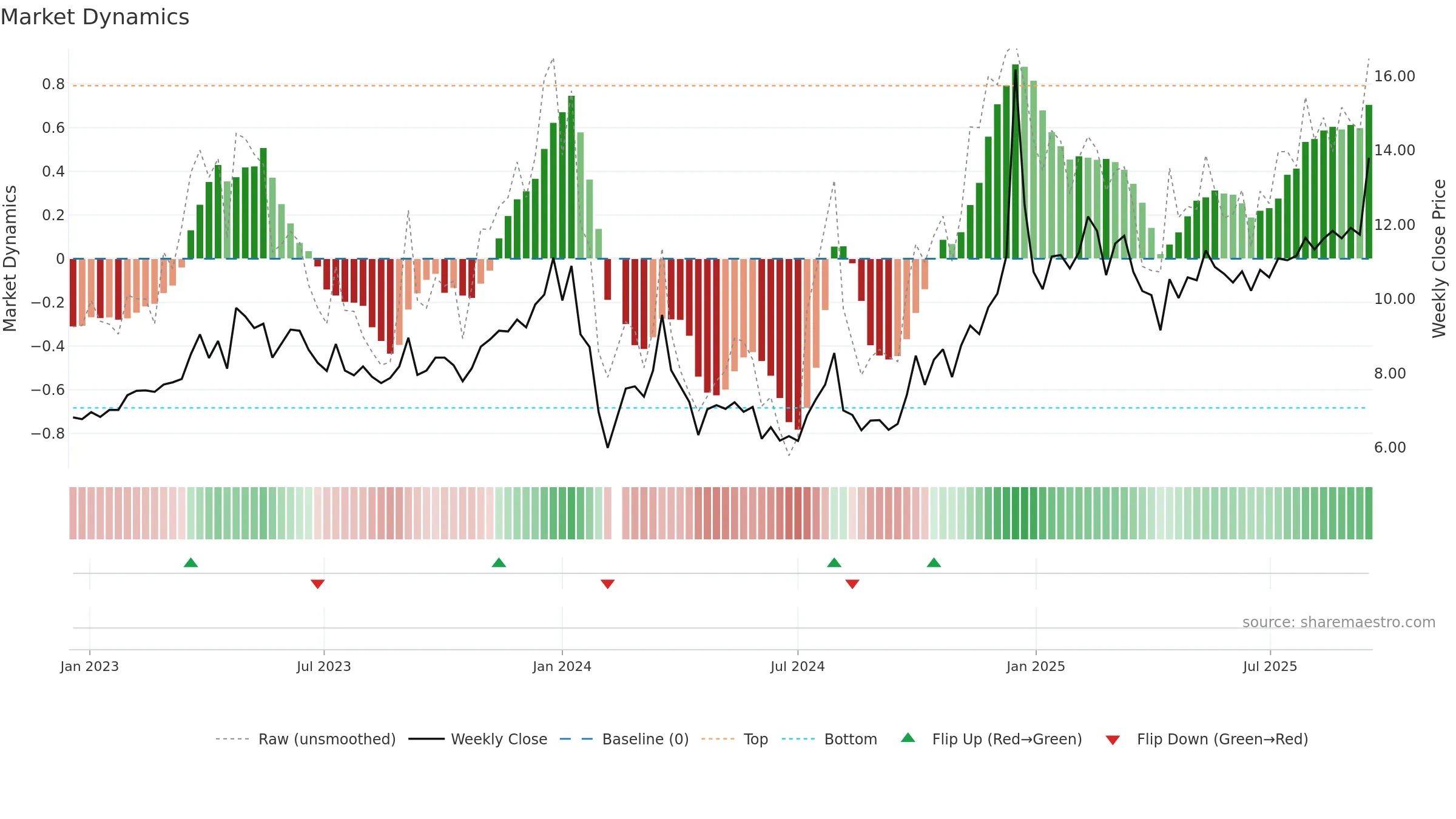Viewport: 1456px width, 819px height.
Task: Click the Jan 2024 axis label
Action: tap(562, 666)
